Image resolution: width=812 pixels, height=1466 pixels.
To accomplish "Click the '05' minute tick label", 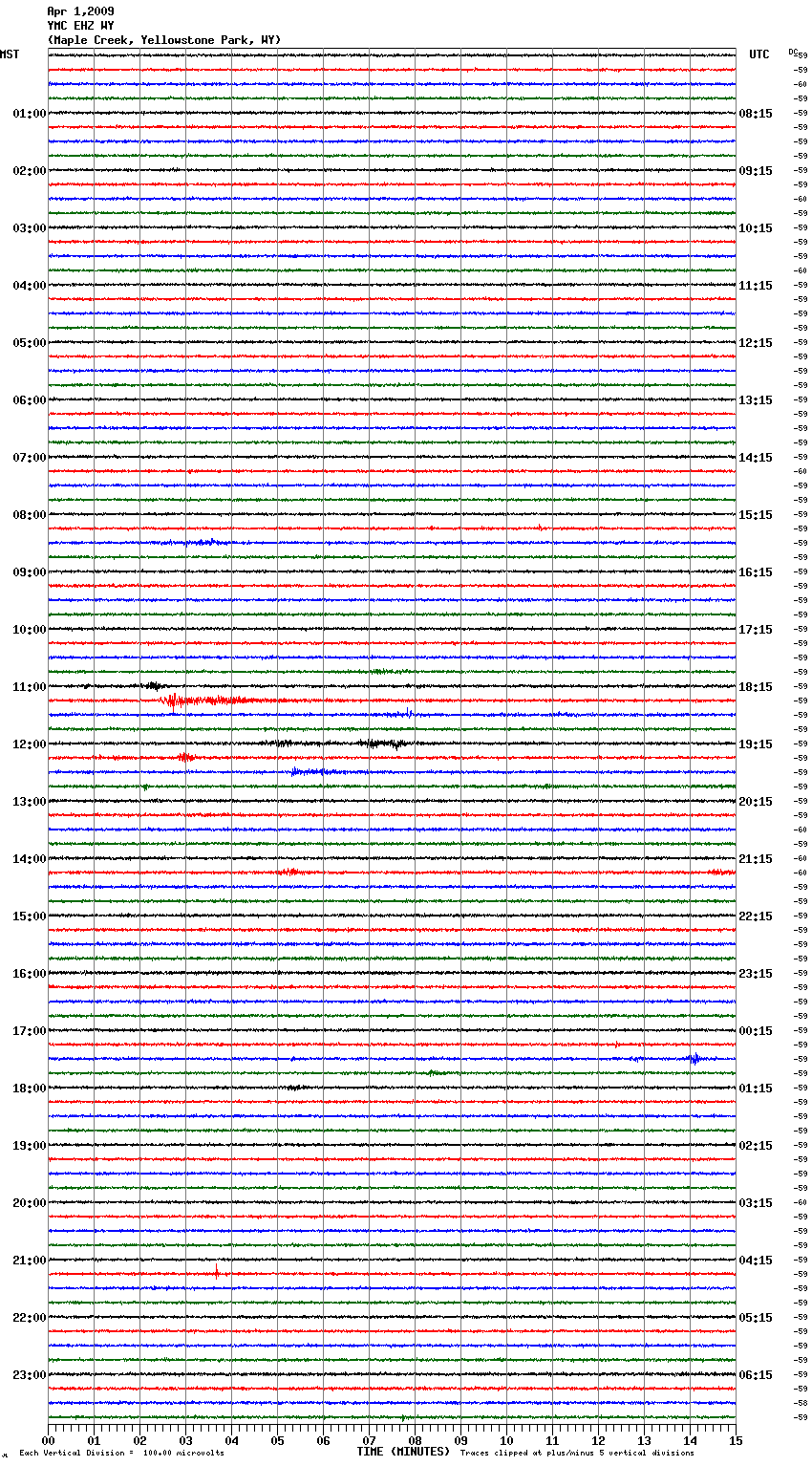I will click(278, 1440).
